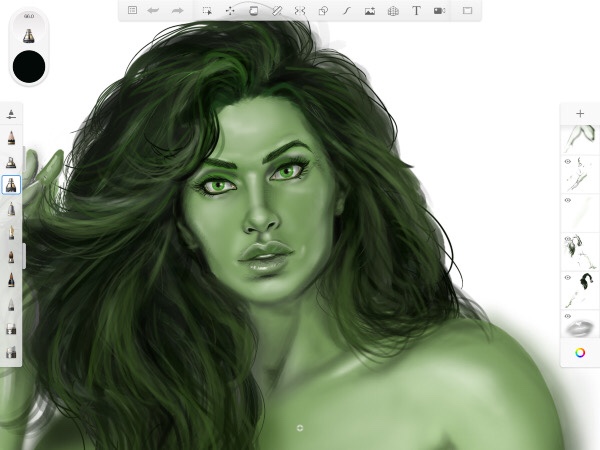
Task: Redo the undone stroke
Action: (x=178, y=11)
